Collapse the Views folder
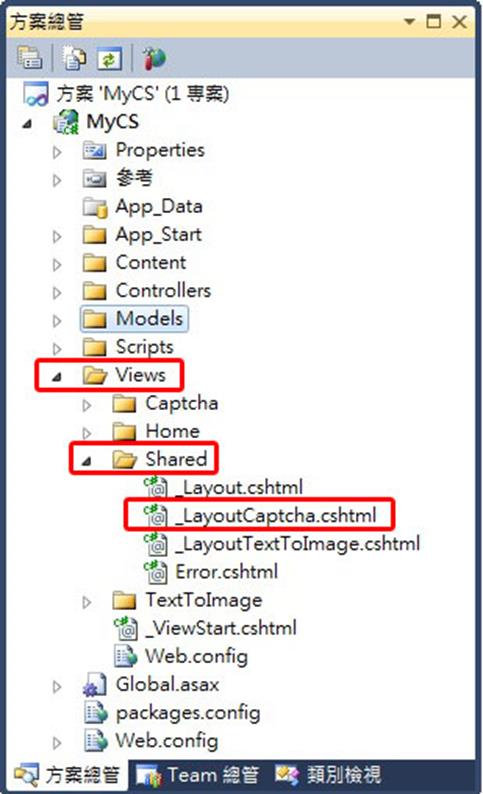 pyautogui.click(x=57, y=376)
